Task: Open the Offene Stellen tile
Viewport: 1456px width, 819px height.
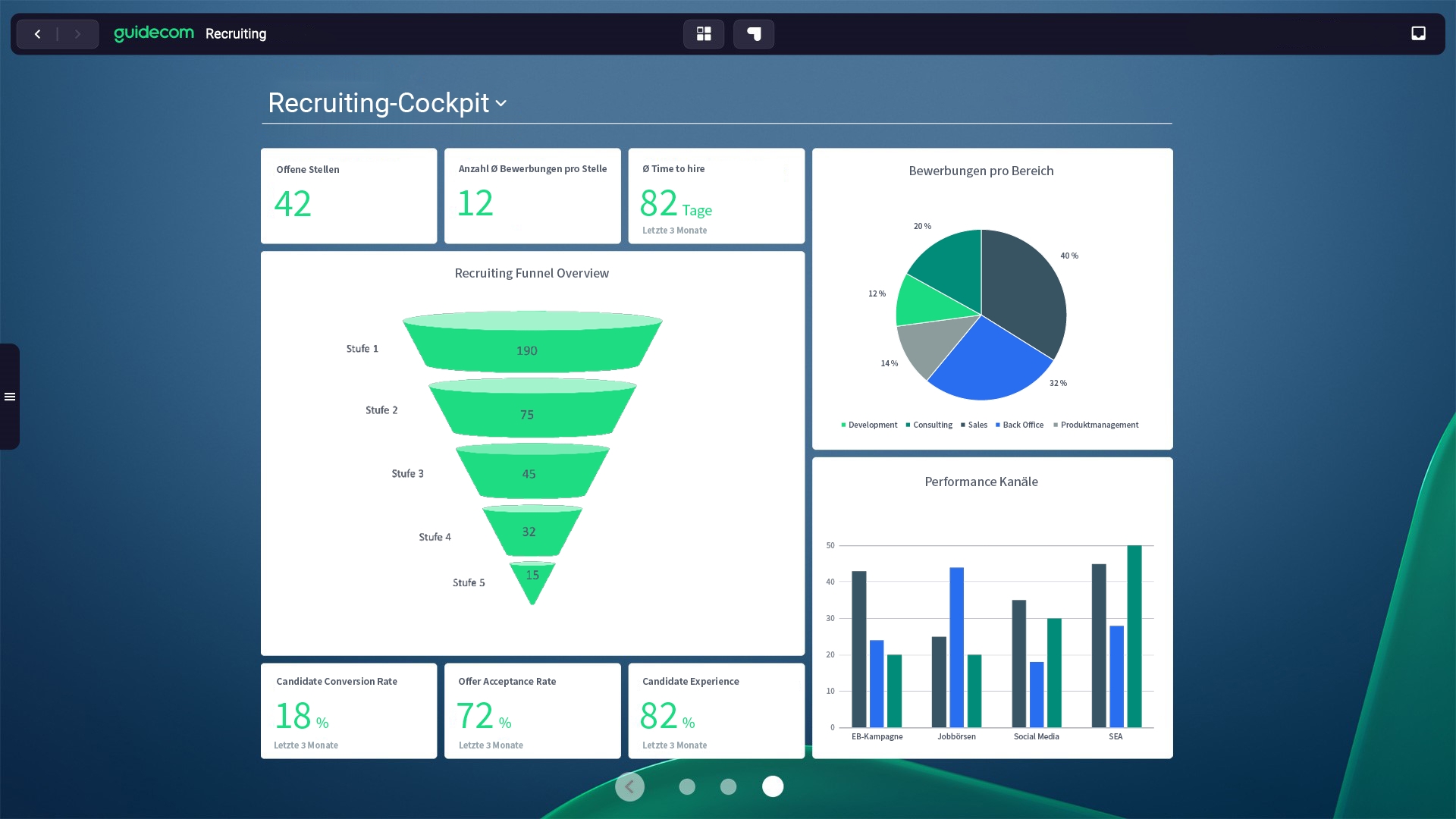Action: [349, 196]
